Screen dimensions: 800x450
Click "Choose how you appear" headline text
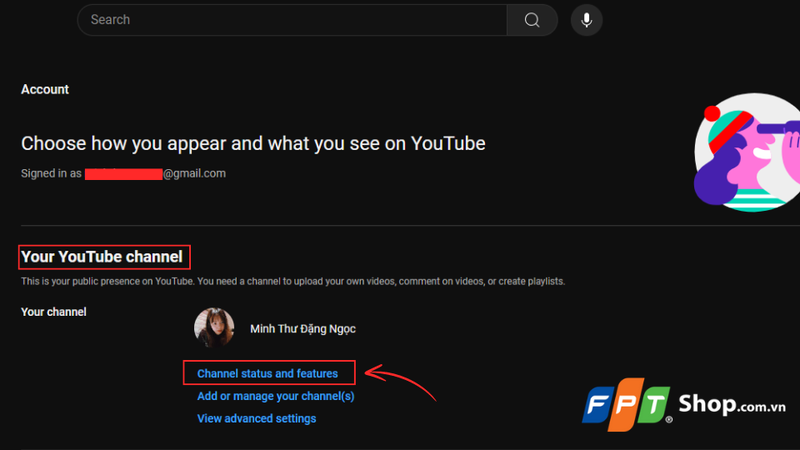pos(253,143)
